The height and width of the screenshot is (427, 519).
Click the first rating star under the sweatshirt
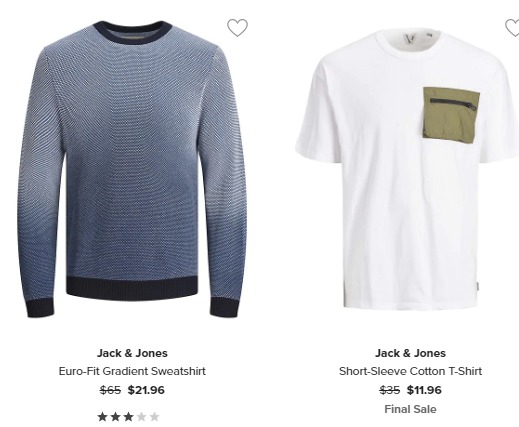(x=103, y=417)
